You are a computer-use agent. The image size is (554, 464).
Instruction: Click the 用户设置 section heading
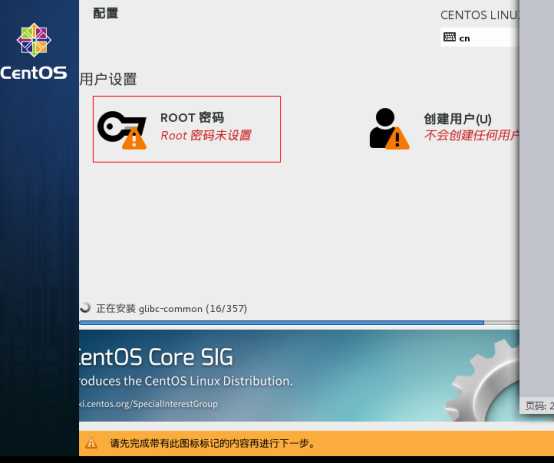pos(108,79)
